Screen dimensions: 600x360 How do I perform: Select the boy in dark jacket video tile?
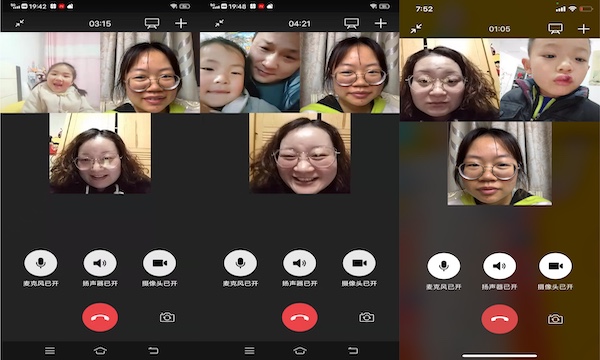550,80
